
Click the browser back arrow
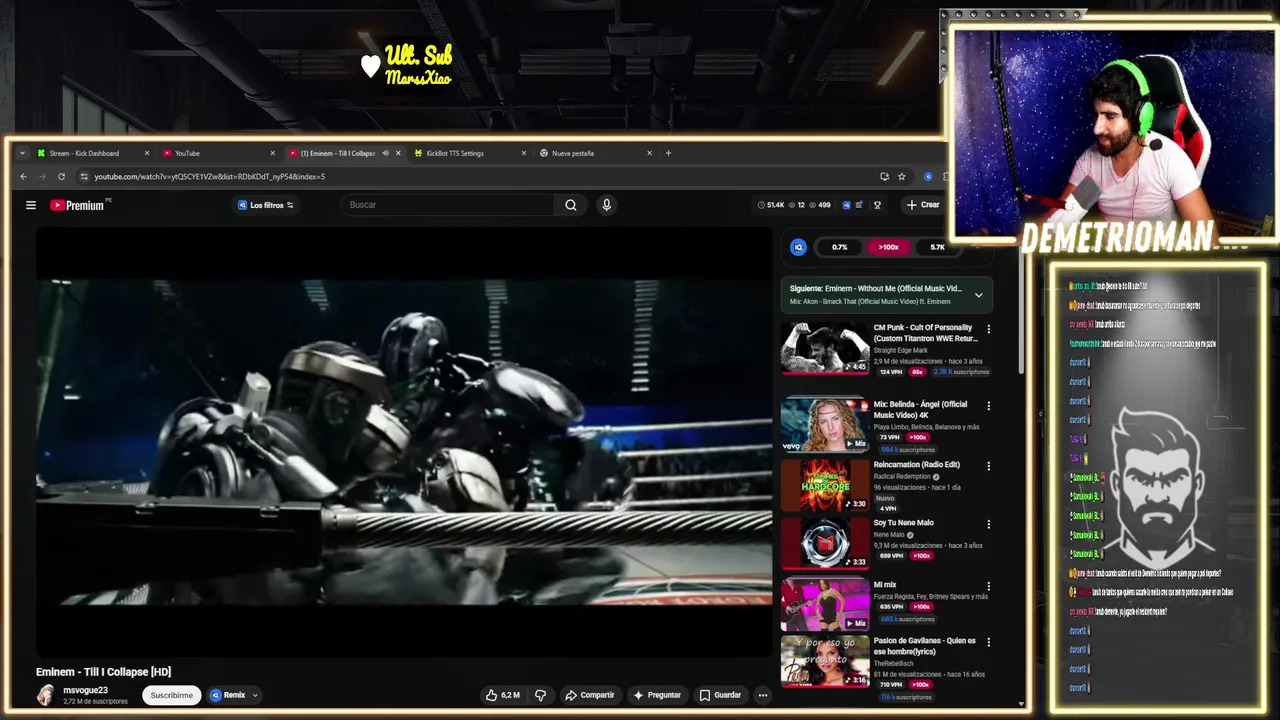[x=24, y=177]
